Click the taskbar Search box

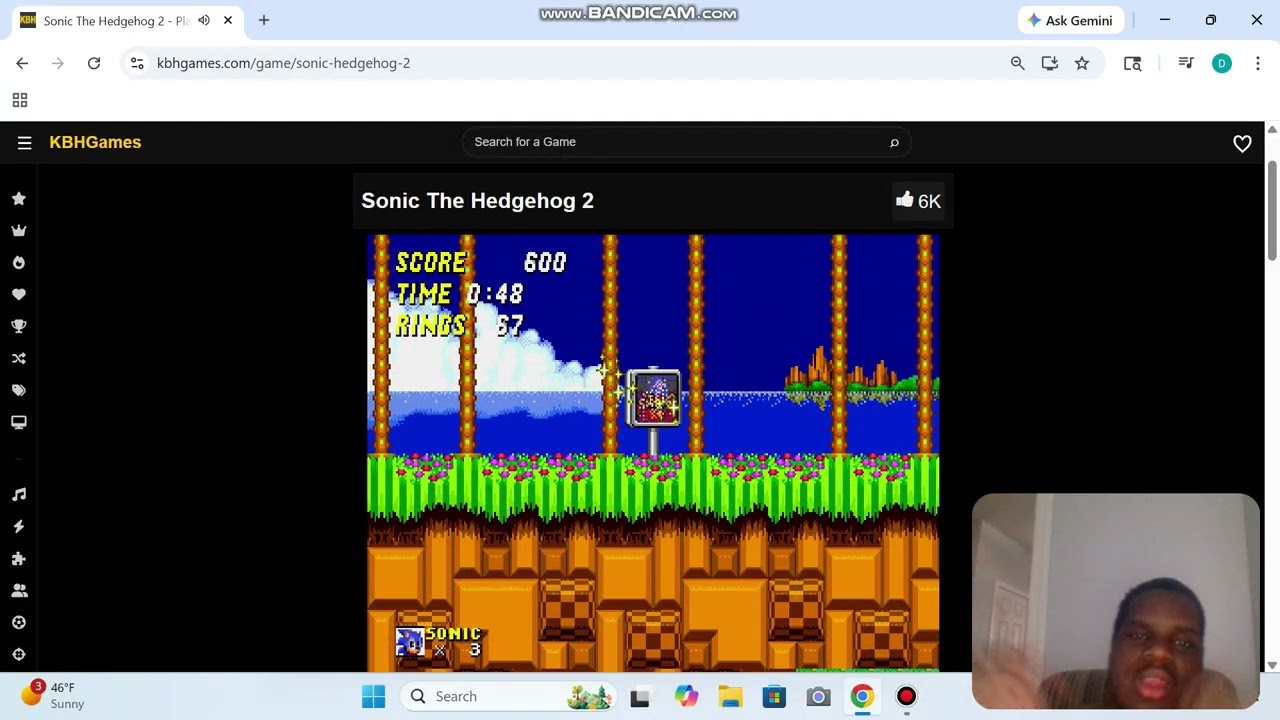pos(509,696)
